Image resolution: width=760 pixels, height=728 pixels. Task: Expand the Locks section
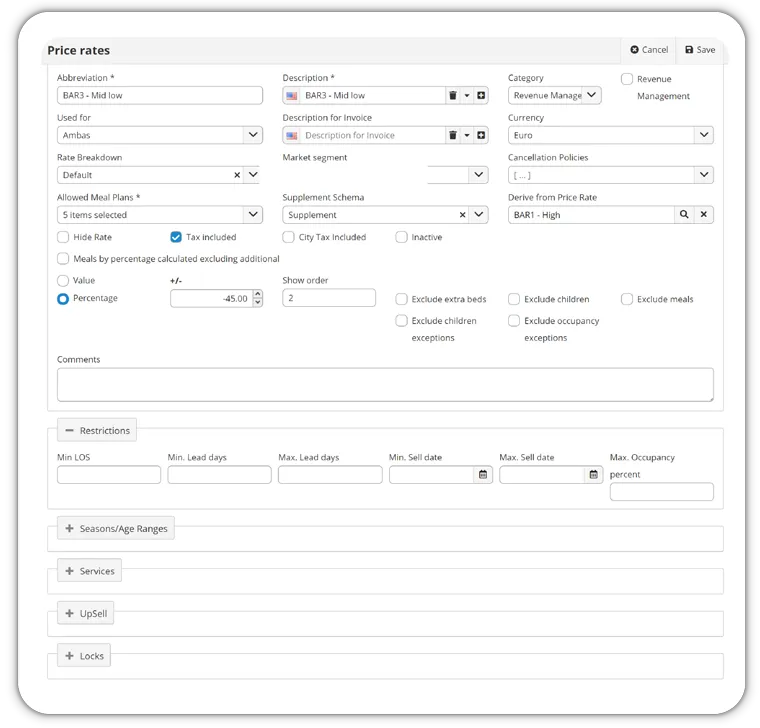(x=84, y=656)
